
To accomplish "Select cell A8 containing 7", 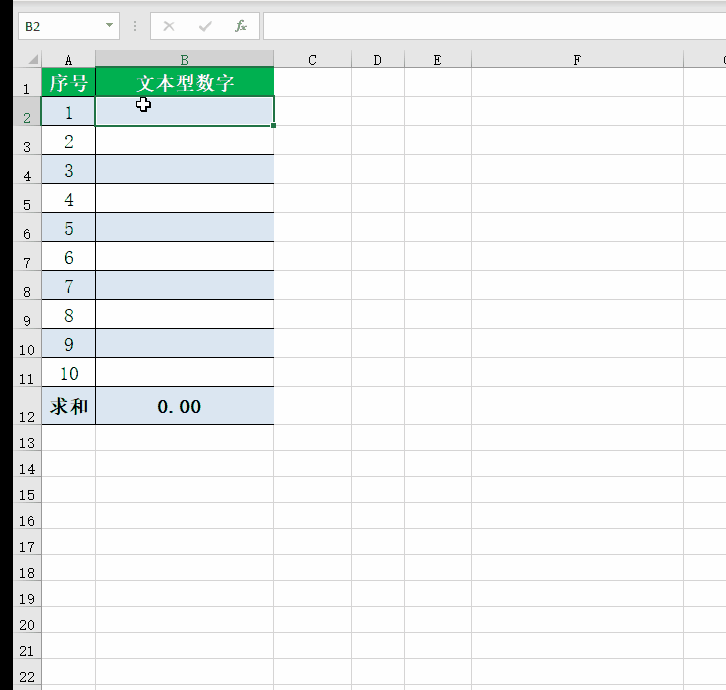I will pyautogui.click(x=69, y=286).
